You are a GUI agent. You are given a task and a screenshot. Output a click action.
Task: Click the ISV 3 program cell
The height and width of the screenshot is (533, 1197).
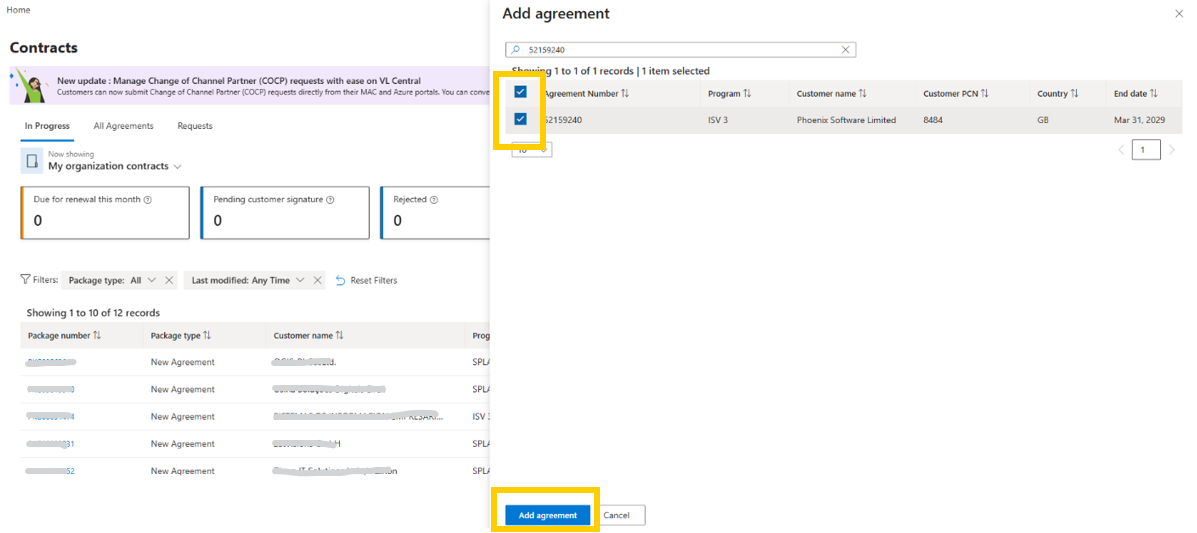[x=718, y=120]
